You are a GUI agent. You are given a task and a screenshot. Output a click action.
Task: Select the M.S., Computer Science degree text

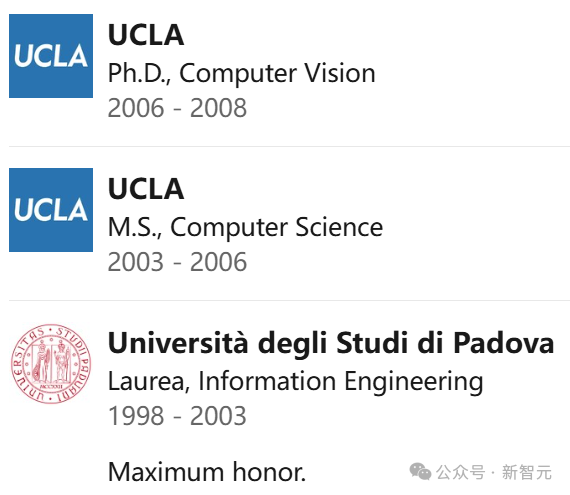(245, 228)
